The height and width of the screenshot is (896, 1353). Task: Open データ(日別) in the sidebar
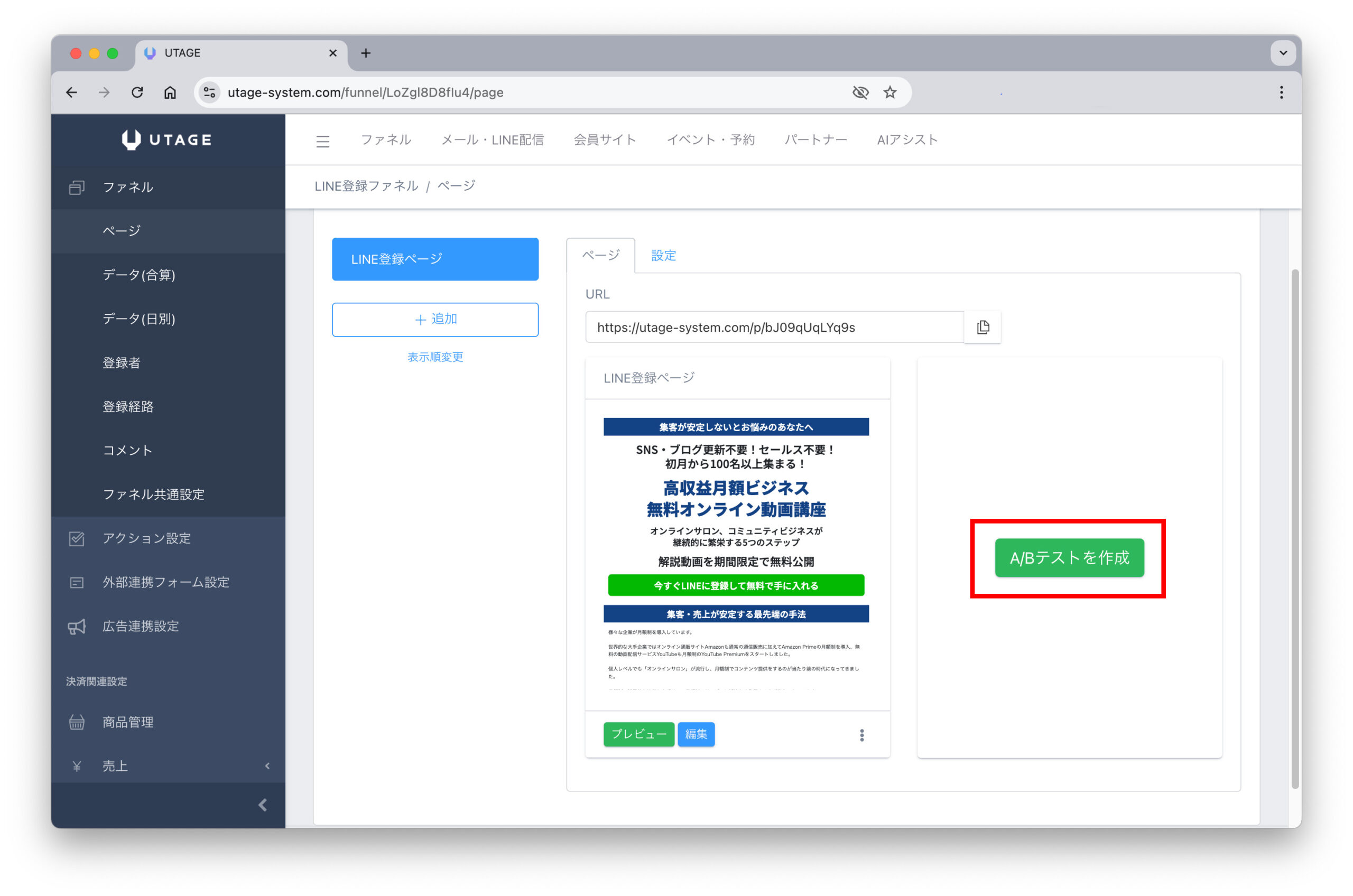(x=168, y=319)
